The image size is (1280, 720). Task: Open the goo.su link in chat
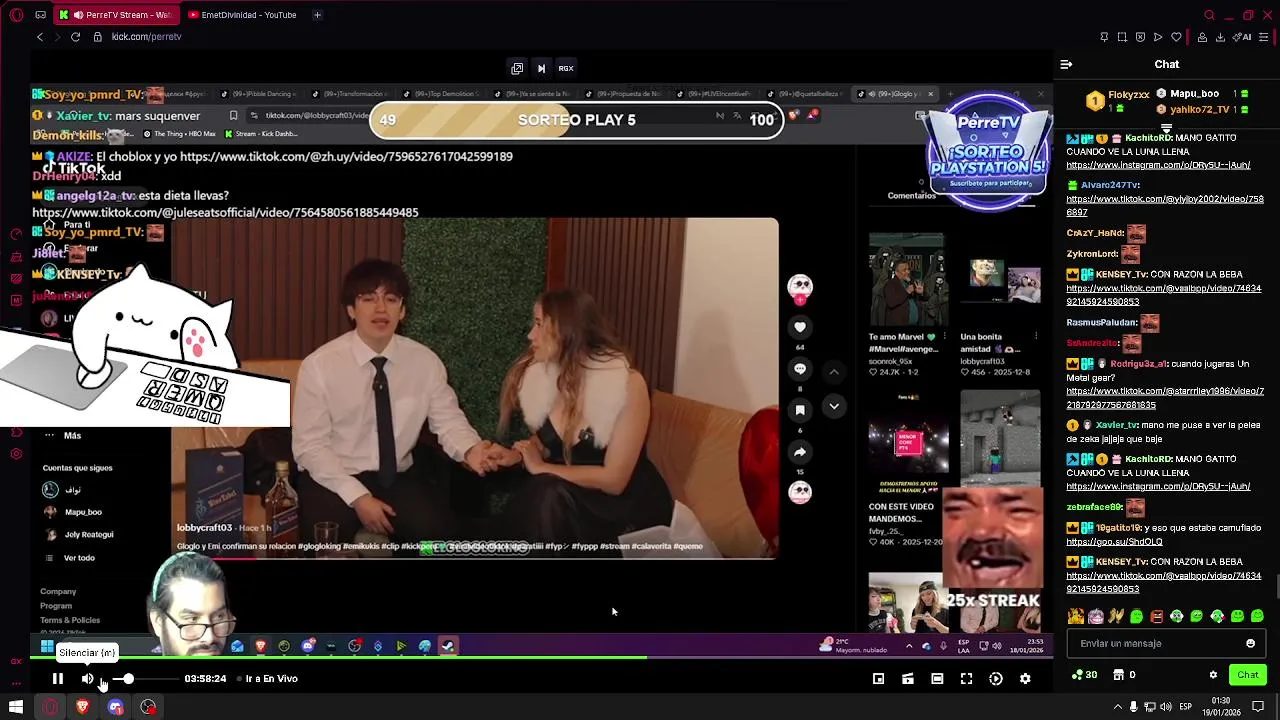[x=1114, y=542]
